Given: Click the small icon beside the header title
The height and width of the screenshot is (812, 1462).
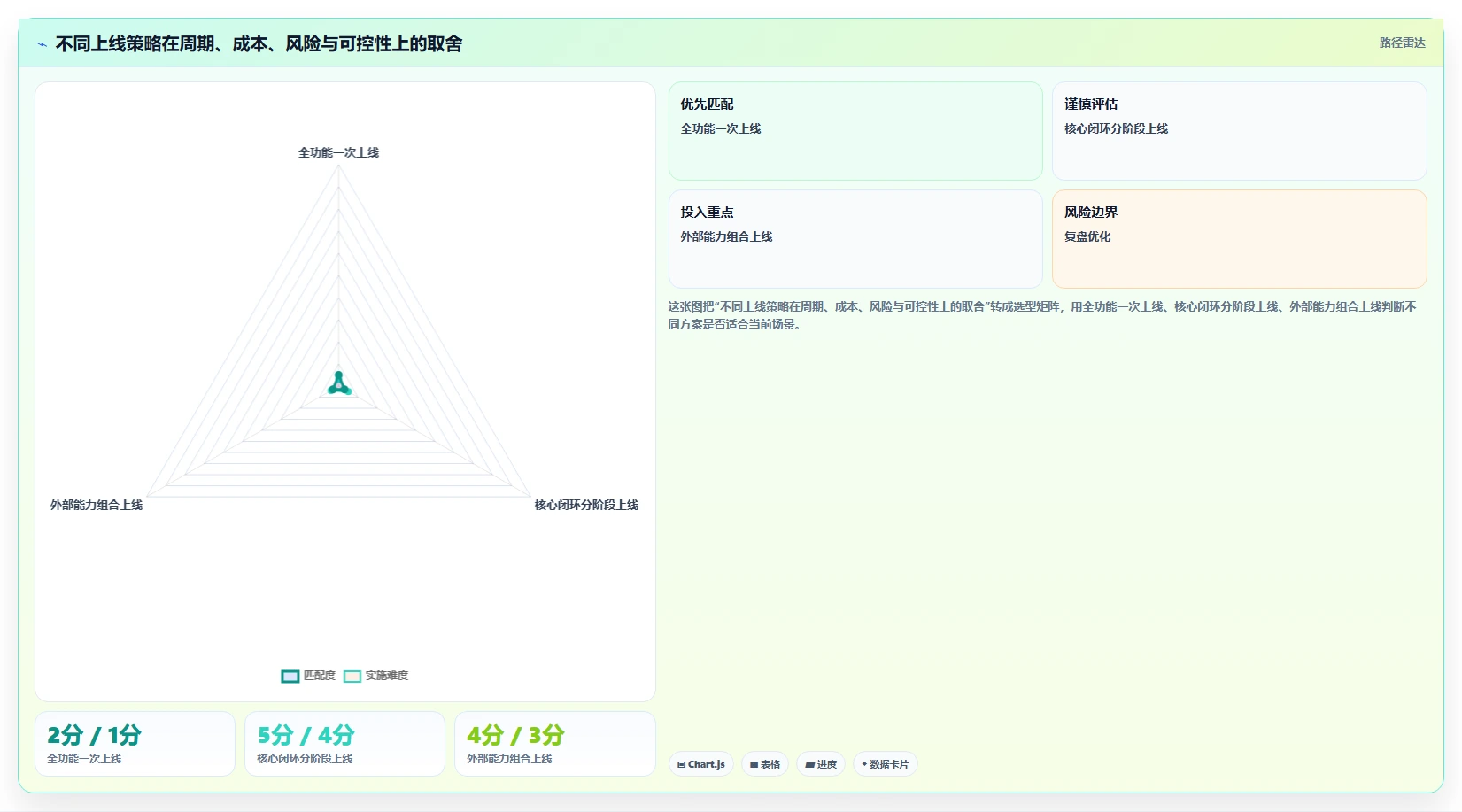Looking at the screenshot, I should 42,44.
